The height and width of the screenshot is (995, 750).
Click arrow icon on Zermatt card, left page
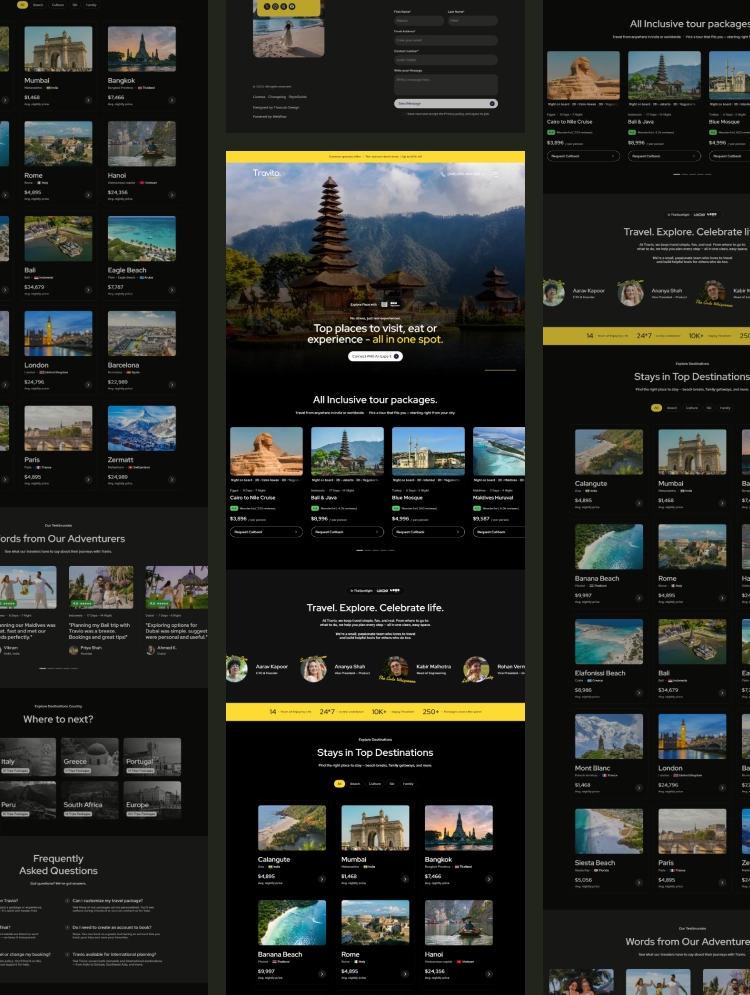coord(172,479)
